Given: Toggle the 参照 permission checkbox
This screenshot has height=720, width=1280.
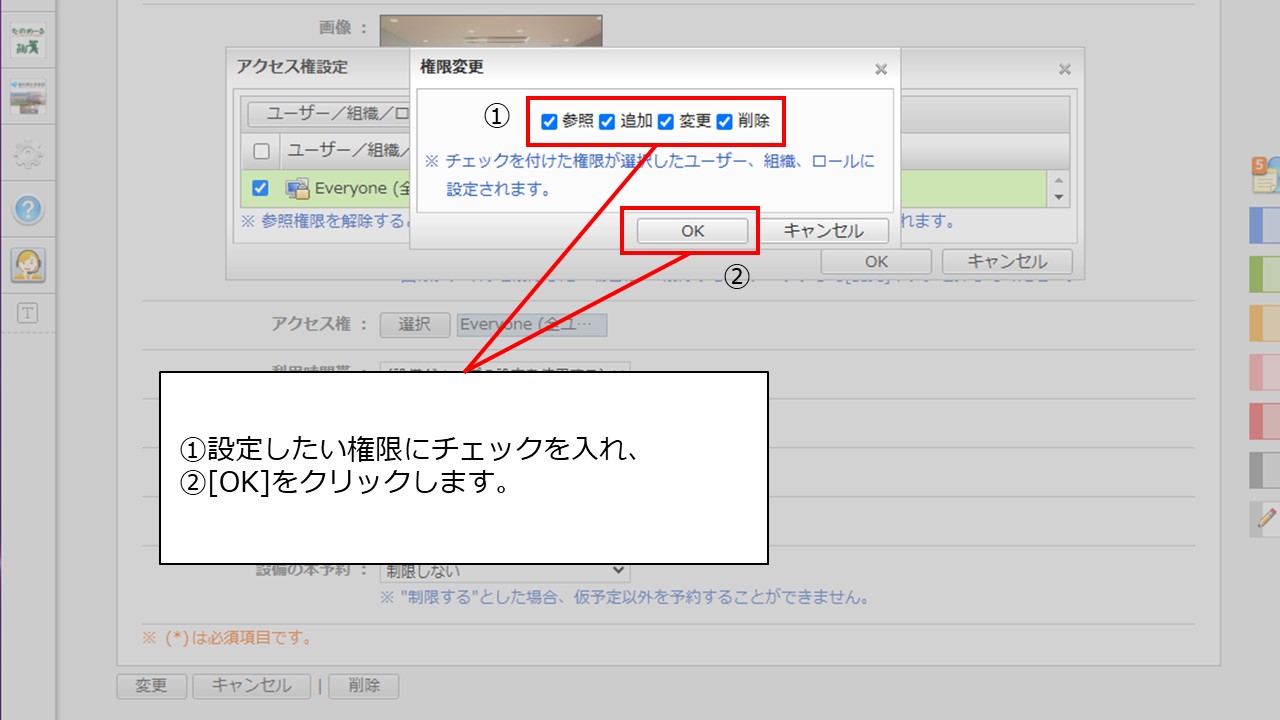Looking at the screenshot, I should click(x=549, y=122).
